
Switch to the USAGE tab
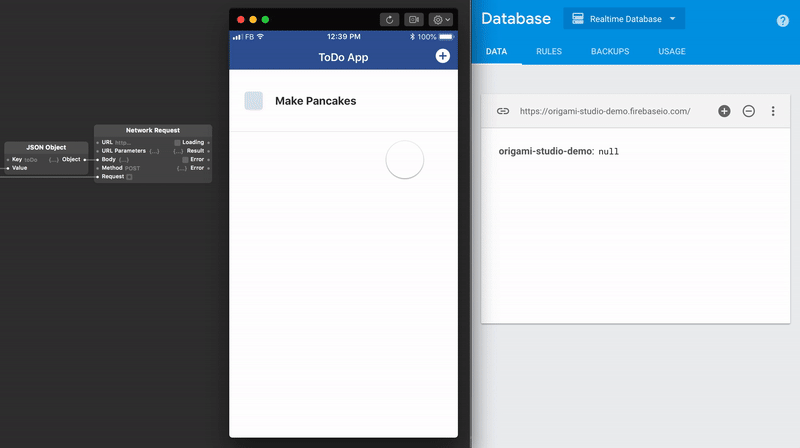pyautogui.click(x=672, y=52)
